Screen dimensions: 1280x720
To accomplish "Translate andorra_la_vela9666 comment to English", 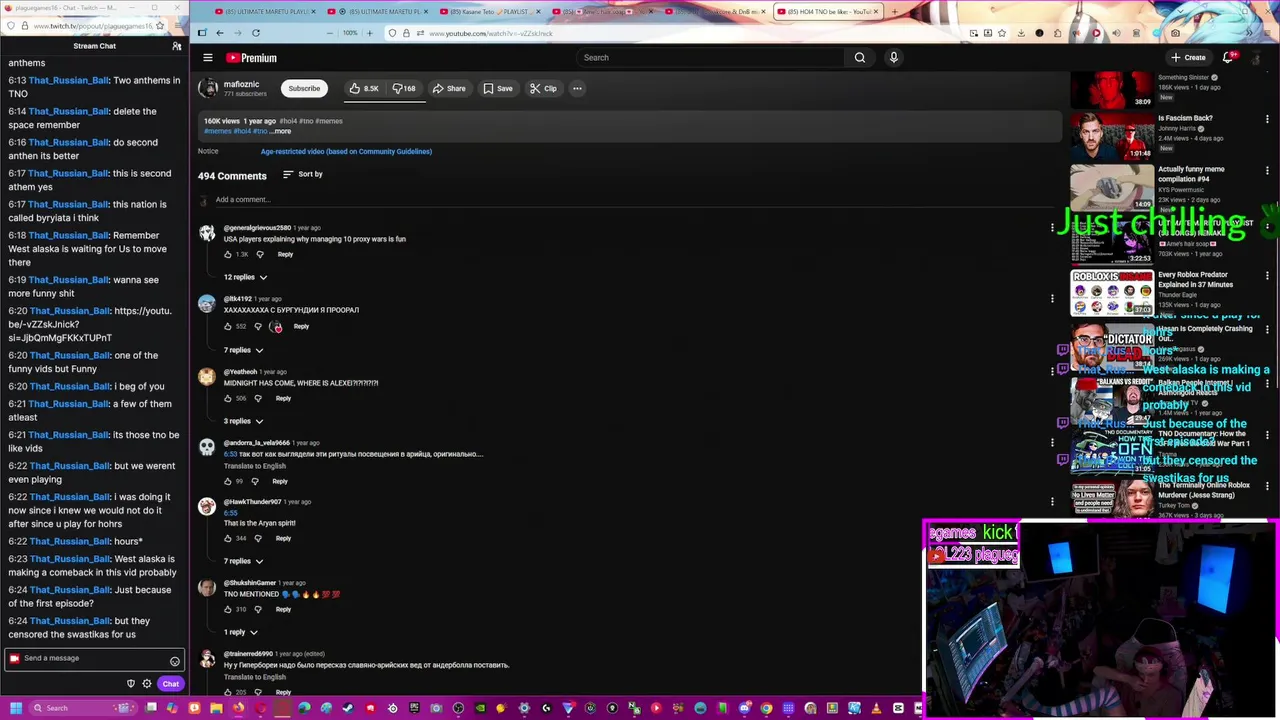I will (x=255, y=466).
